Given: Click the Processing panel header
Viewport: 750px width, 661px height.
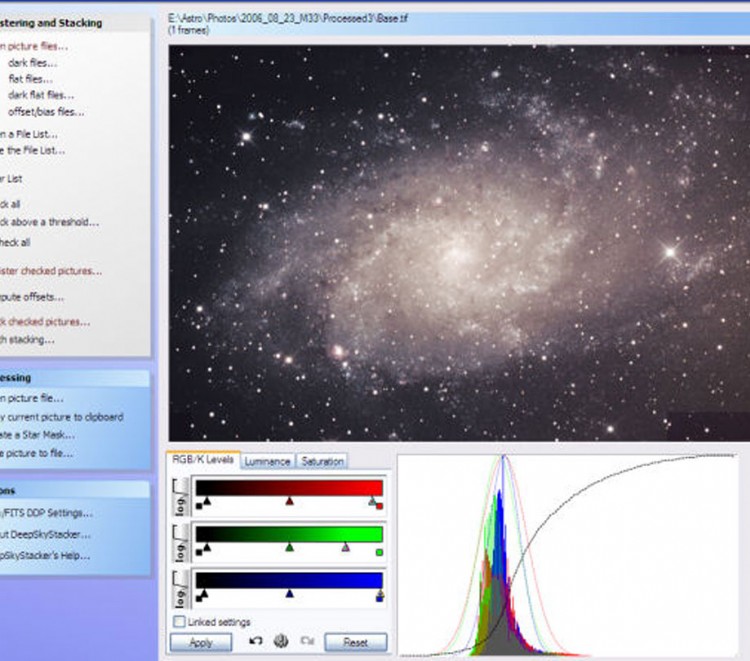Looking at the screenshot, I should (x=75, y=378).
